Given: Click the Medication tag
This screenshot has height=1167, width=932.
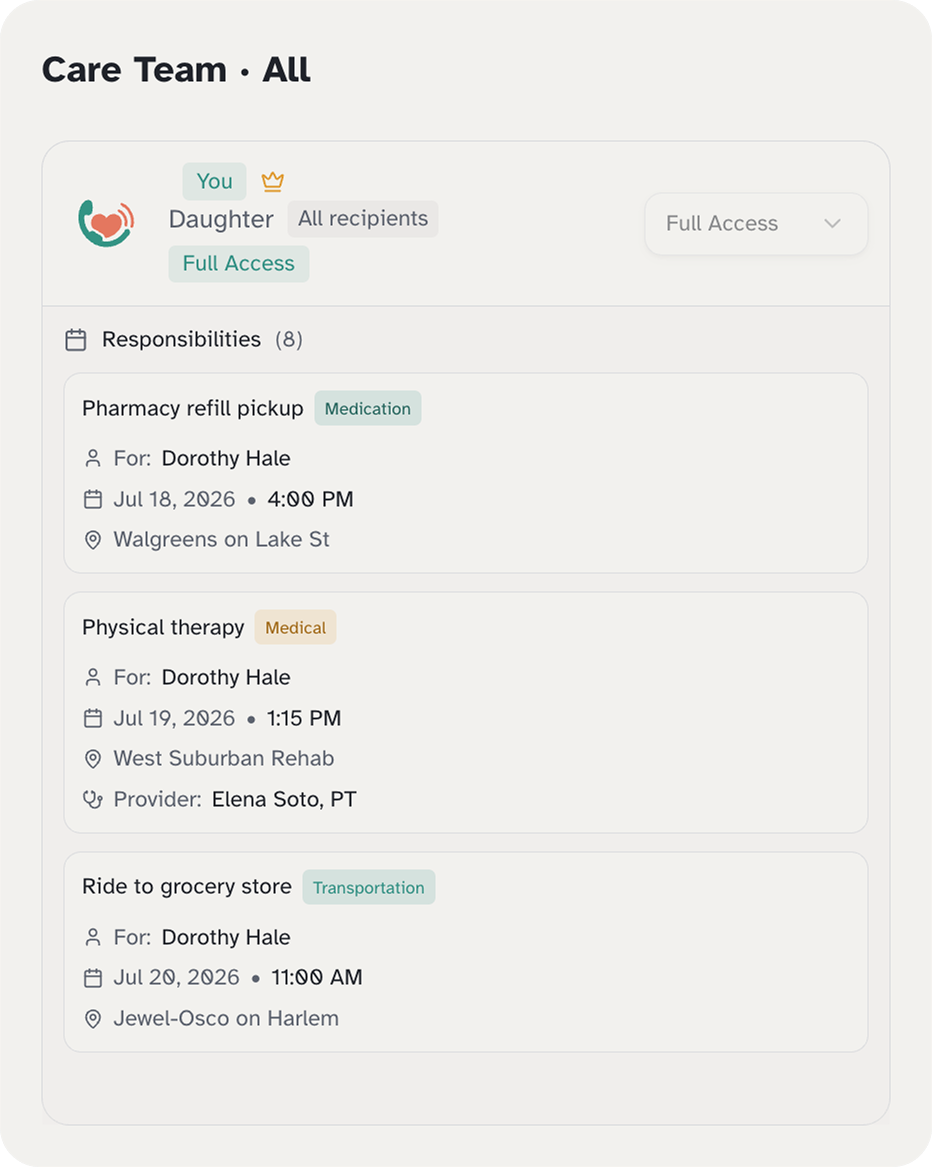Looking at the screenshot, I should pyautogui.click(x=368, y=409).
